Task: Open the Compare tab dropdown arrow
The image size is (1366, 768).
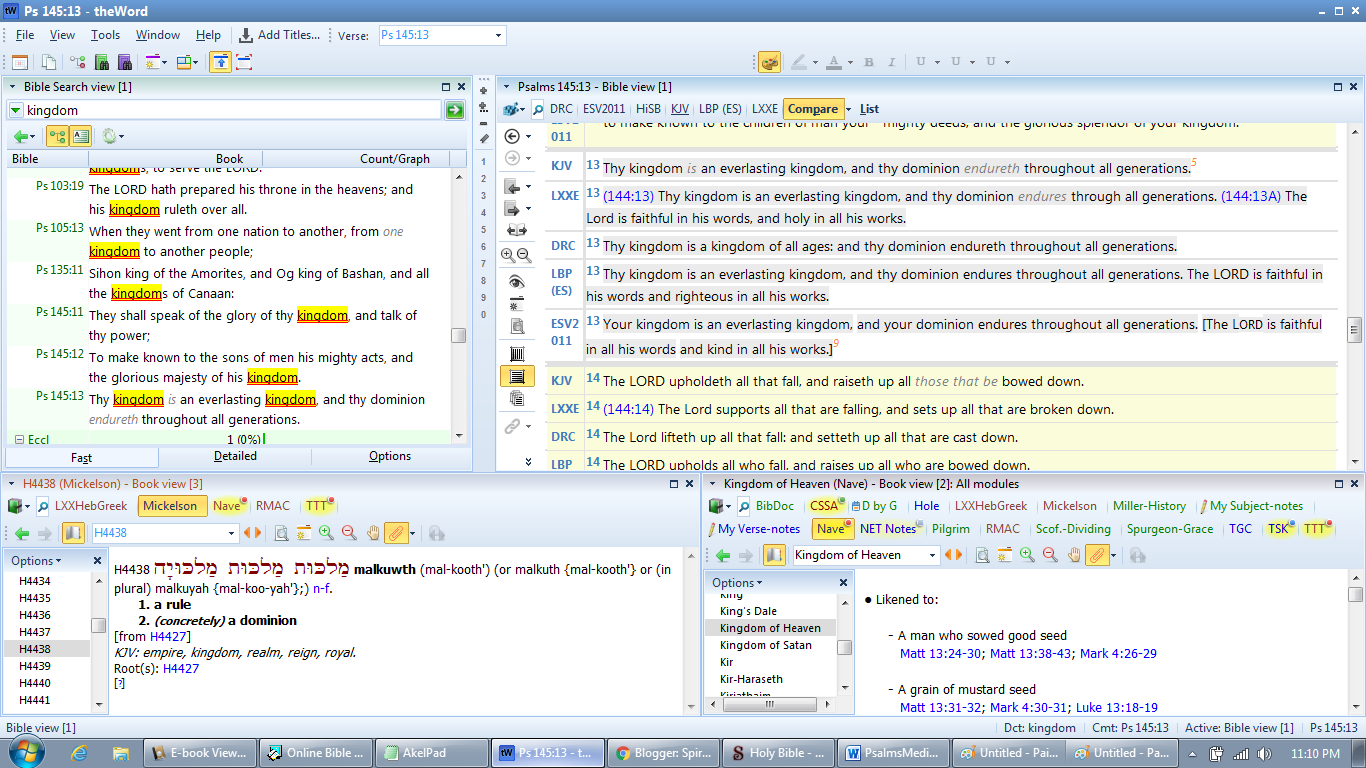Action: point(848,109)
